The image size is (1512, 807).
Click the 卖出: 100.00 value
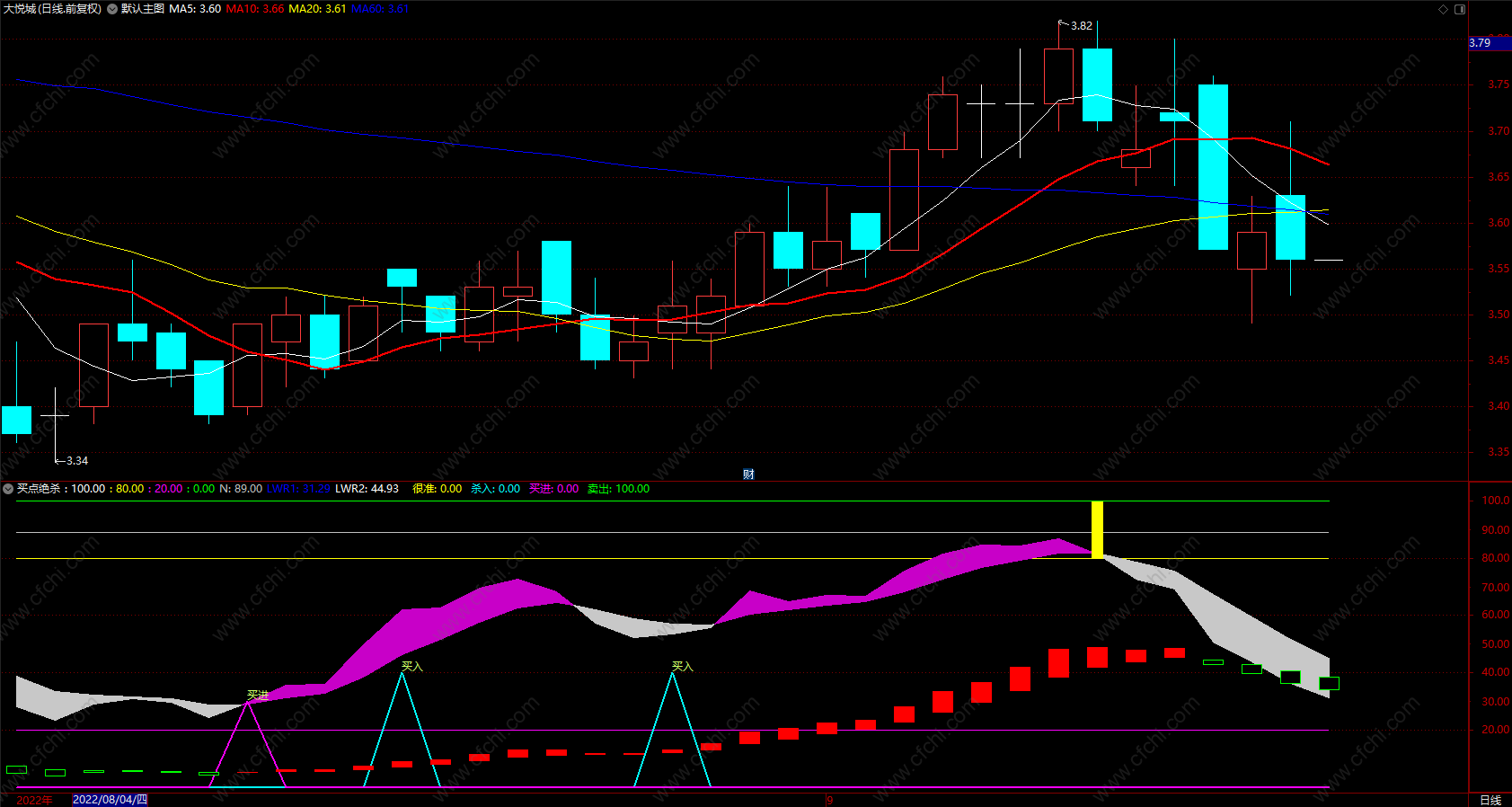[x=618, y=489]
